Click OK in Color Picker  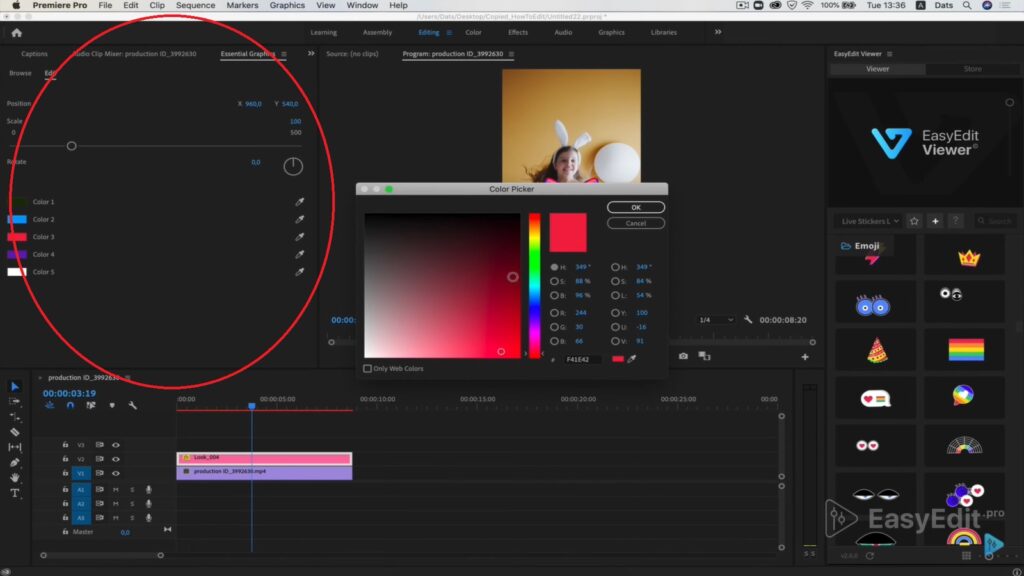[636, 207]
